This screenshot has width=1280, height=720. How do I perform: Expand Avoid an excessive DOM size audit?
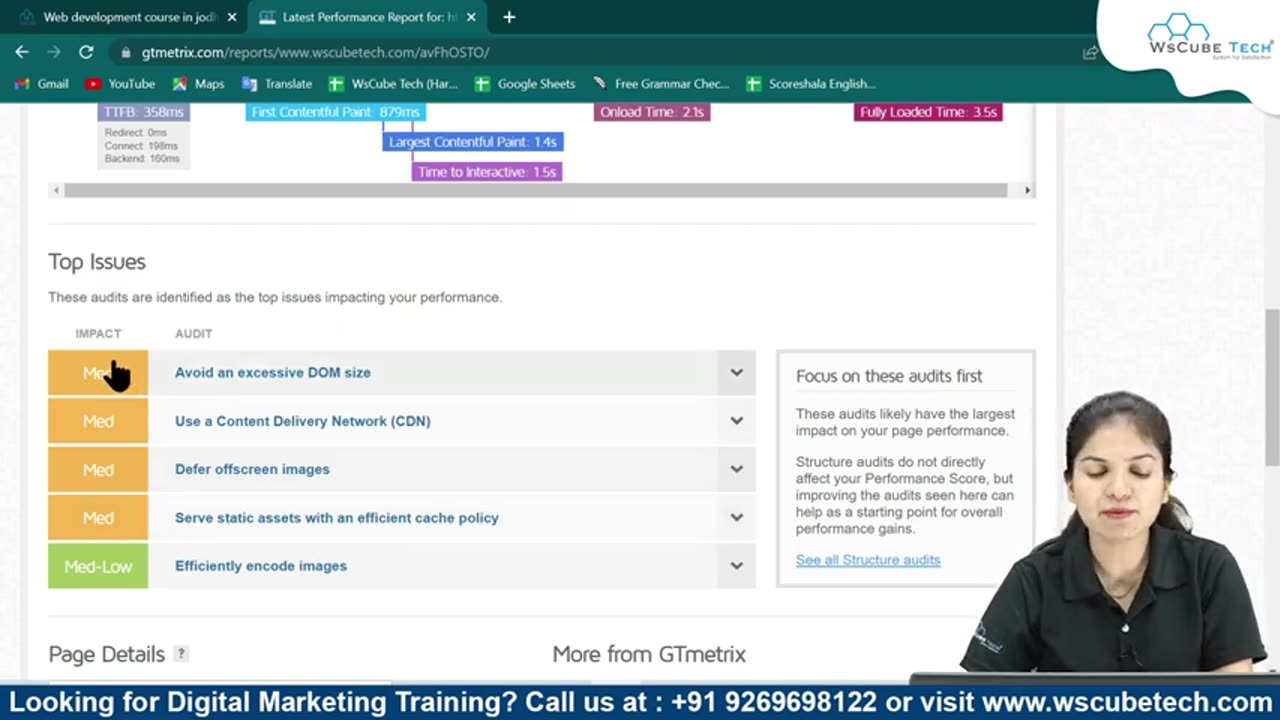pyautogui.click(x=736, y=373)
